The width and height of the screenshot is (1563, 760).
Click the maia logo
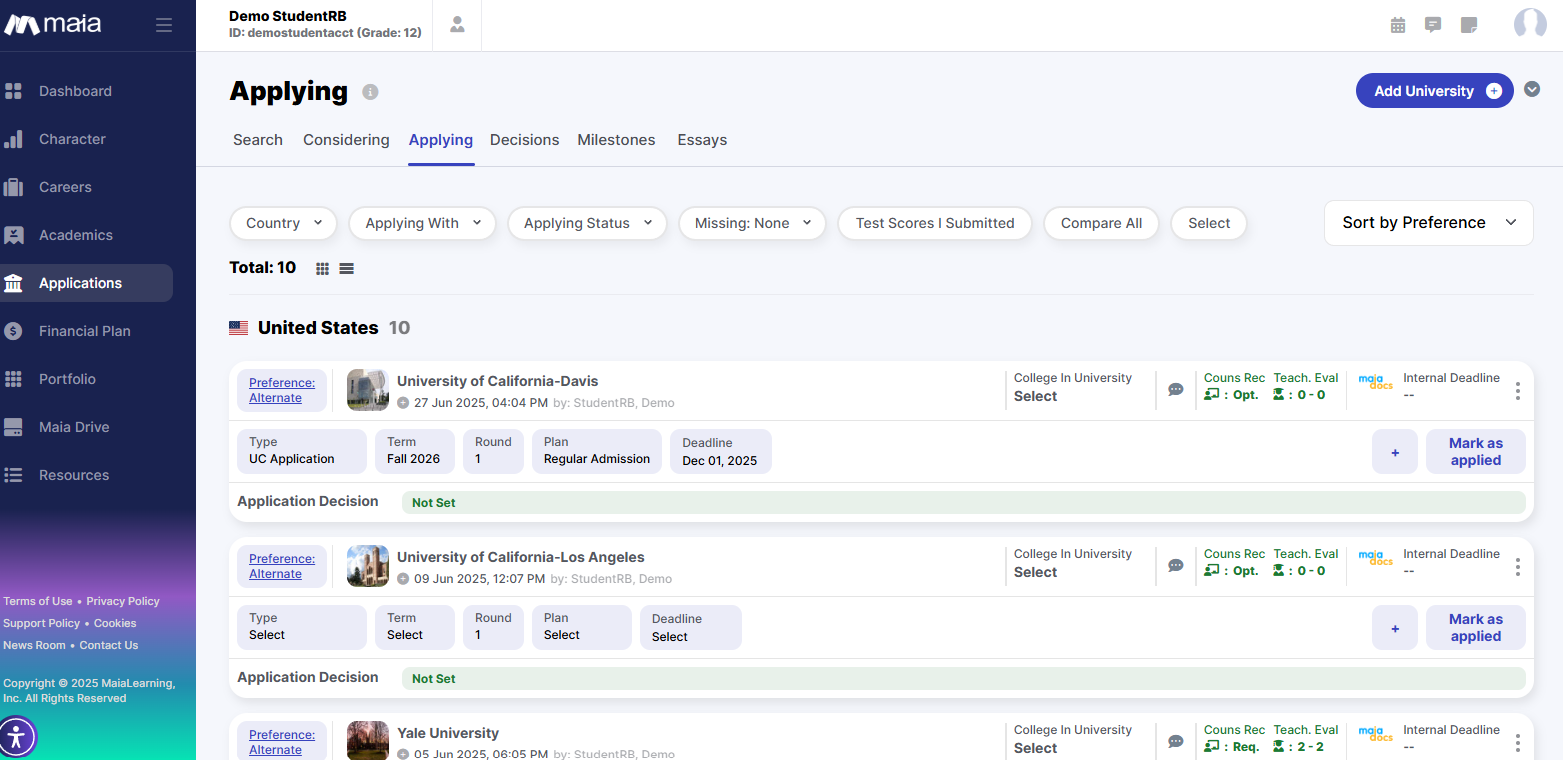coord(53,25)
